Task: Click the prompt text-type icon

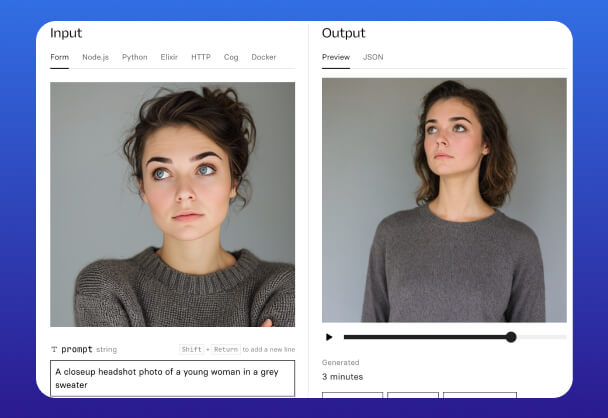Action: point(54,349)
